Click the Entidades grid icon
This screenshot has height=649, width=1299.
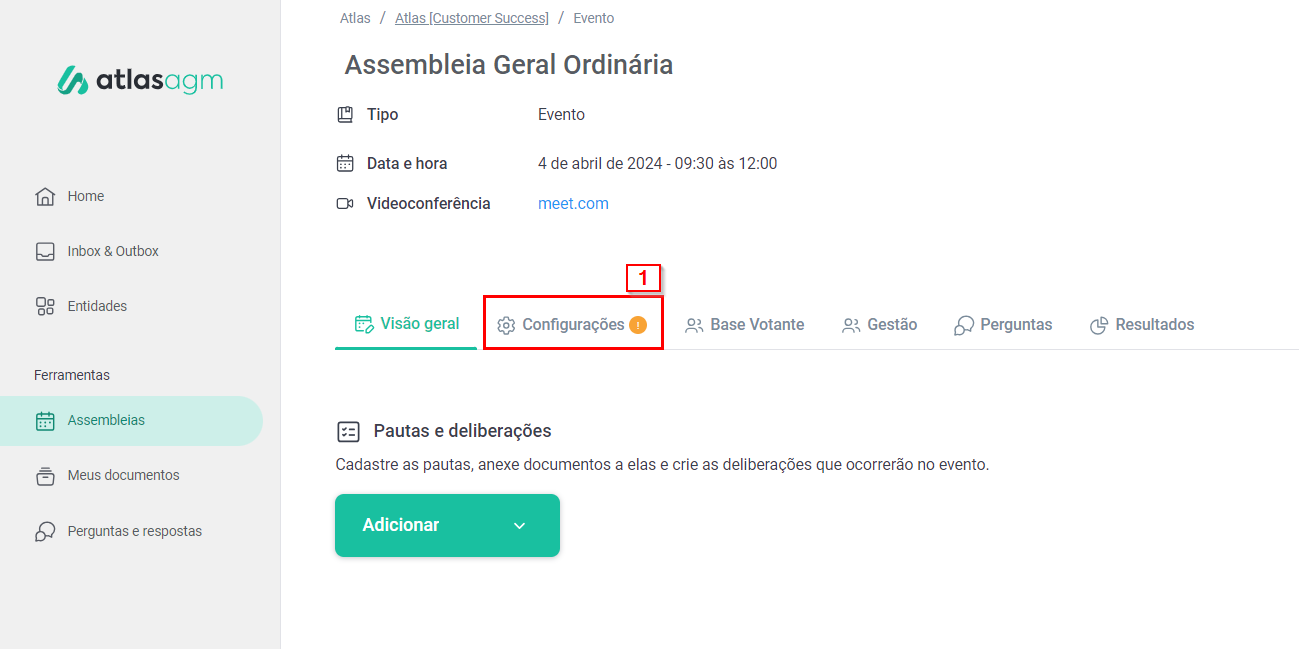tap(45, 306)
